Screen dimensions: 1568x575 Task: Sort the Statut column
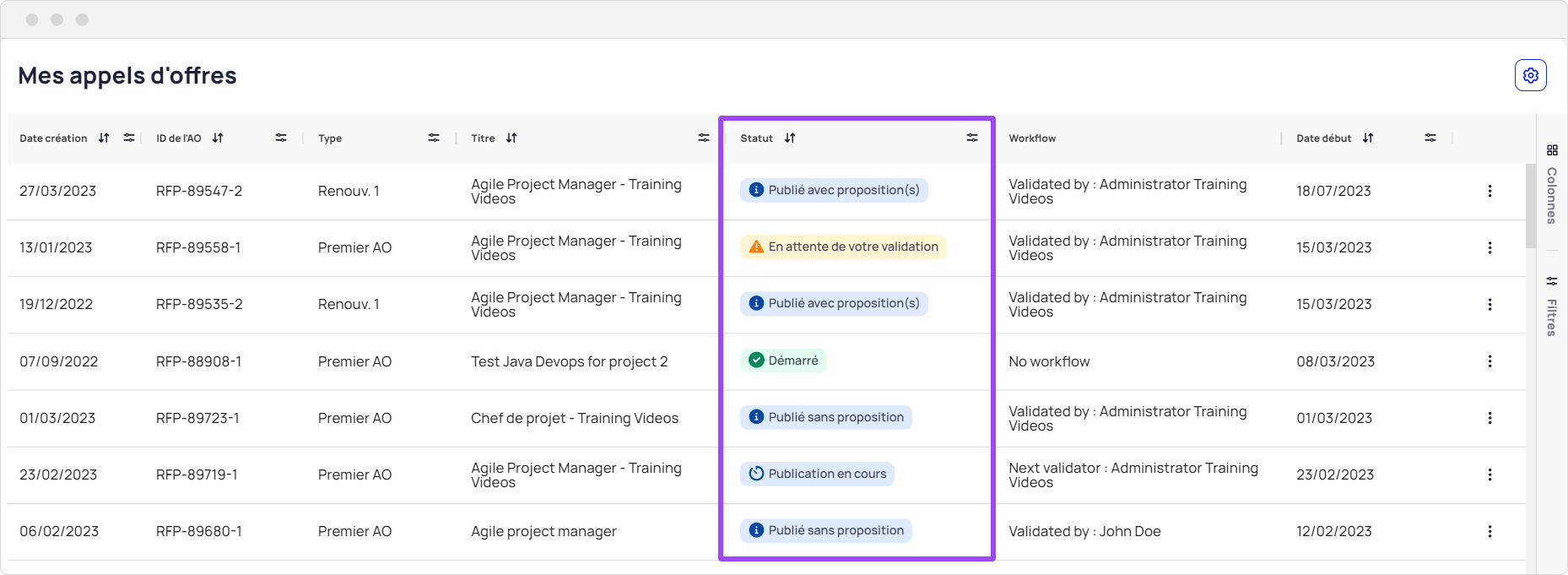[790, 138]
